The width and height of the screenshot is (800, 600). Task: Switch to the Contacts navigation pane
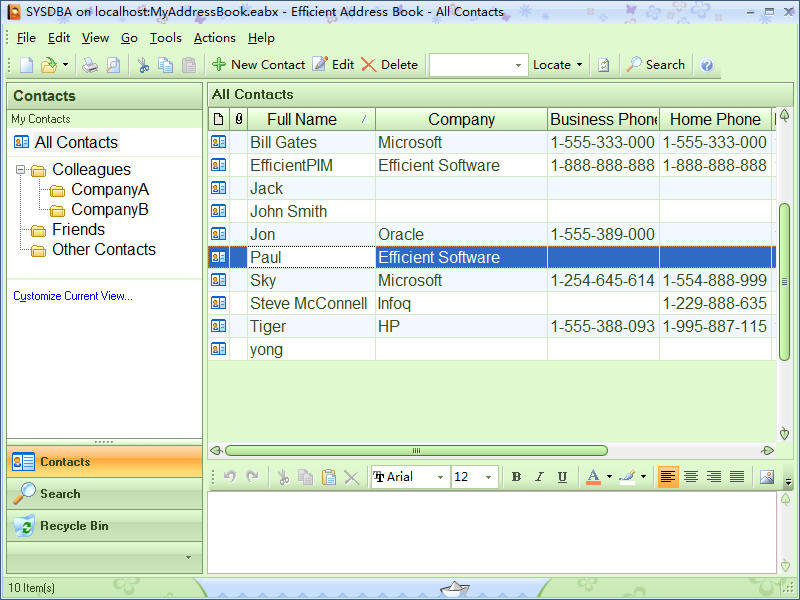[105, 462]
